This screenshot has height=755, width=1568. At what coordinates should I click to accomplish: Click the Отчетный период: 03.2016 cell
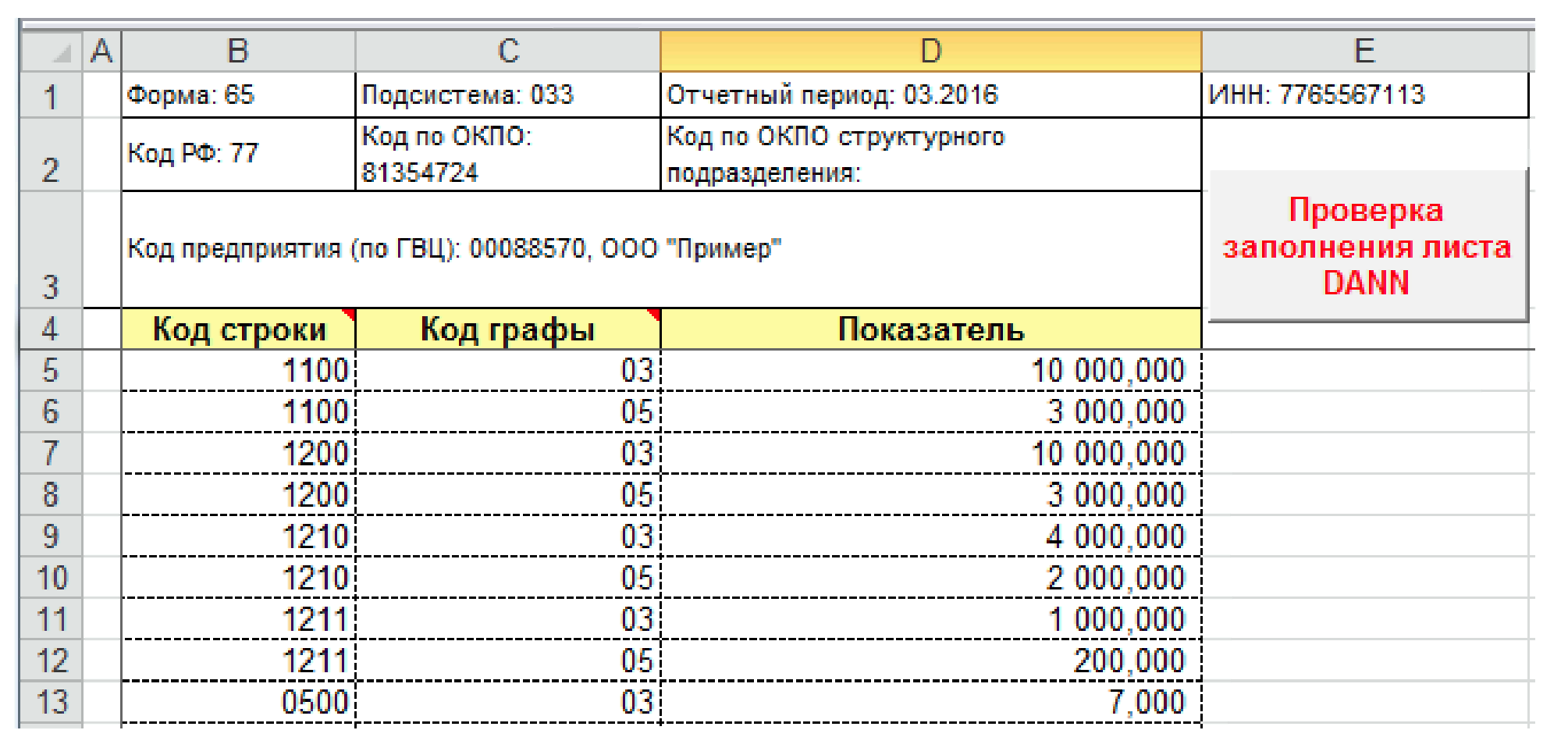click(x=930, y=95)
